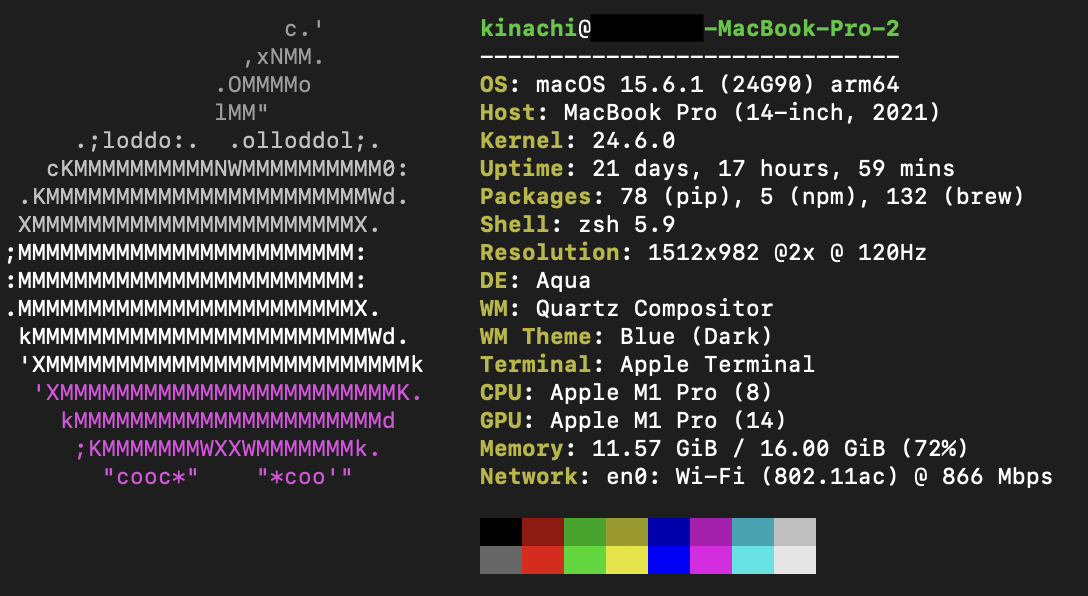
Task: Click the Network line "en0: Wi-Fi (802.11ac)"
Action: pos(767,477)
